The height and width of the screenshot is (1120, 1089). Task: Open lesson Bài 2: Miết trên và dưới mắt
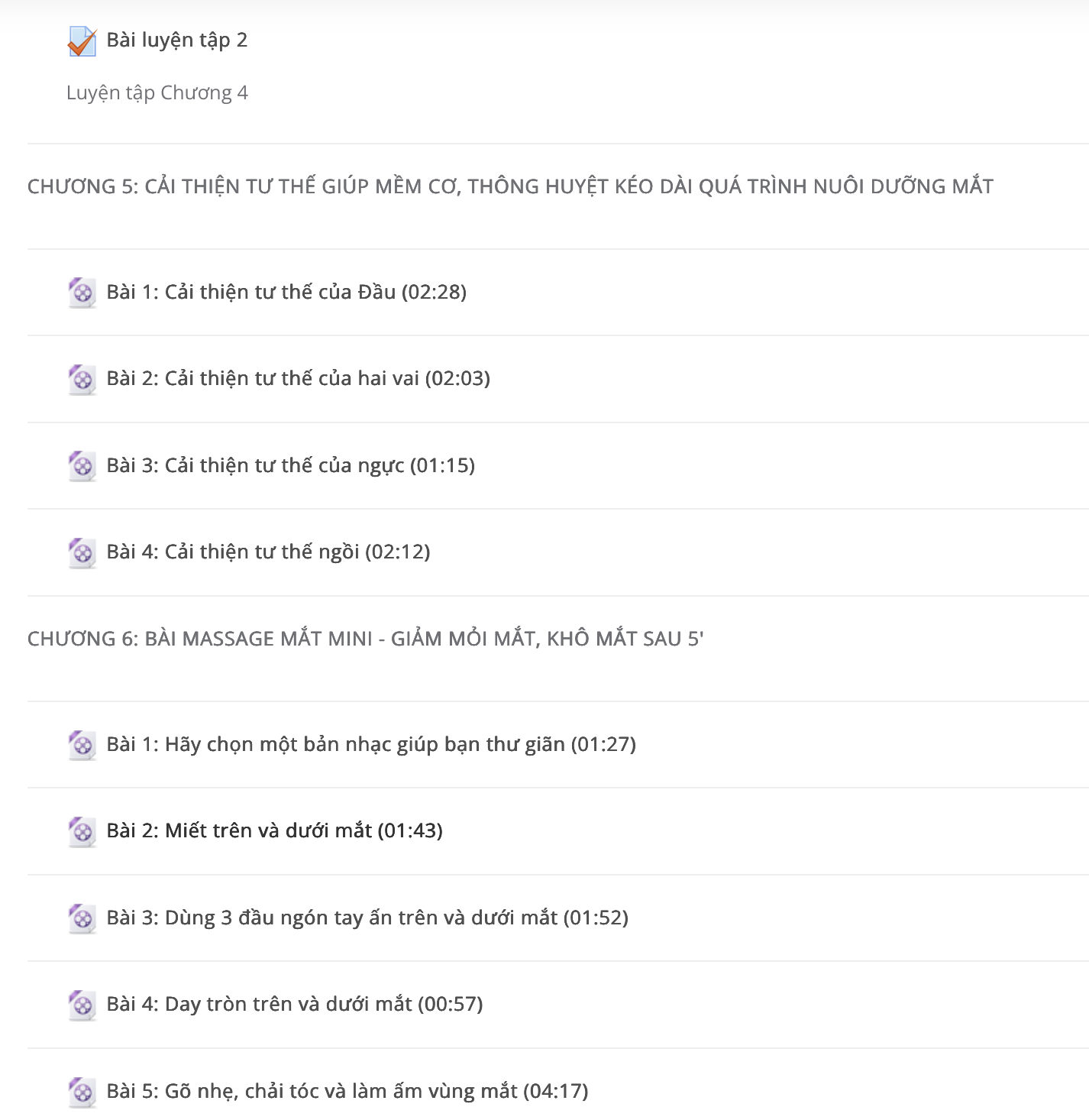[x=275, y=830]
